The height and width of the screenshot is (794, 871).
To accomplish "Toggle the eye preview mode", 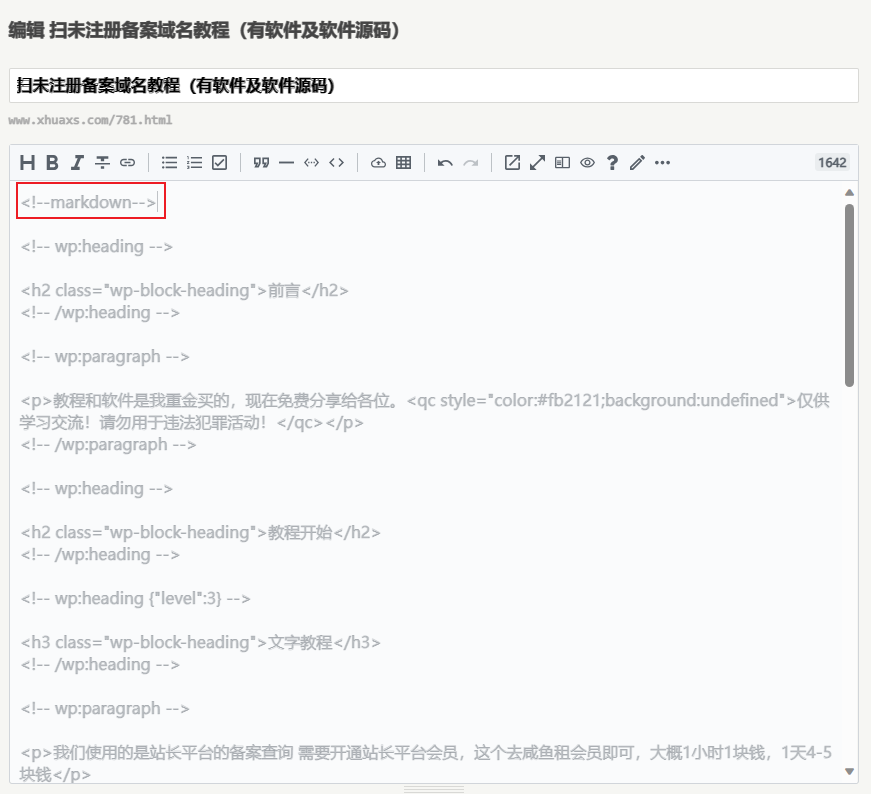I will pos(588,162).
